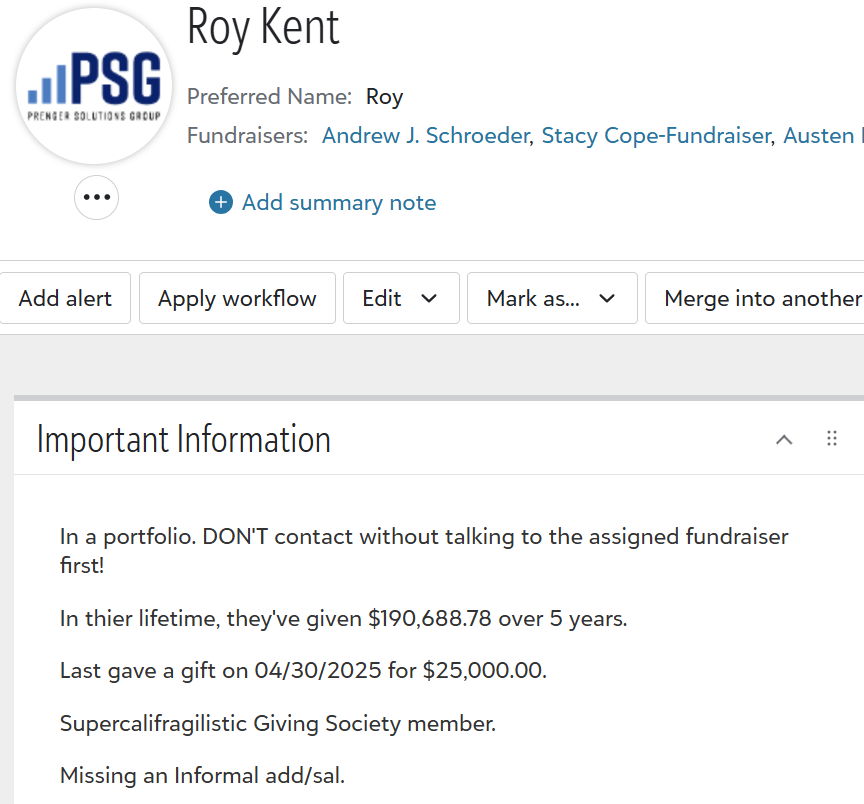Grab the Important Information drag handle
The width and height of the screenshot is (864, 804).
[832, 439]
